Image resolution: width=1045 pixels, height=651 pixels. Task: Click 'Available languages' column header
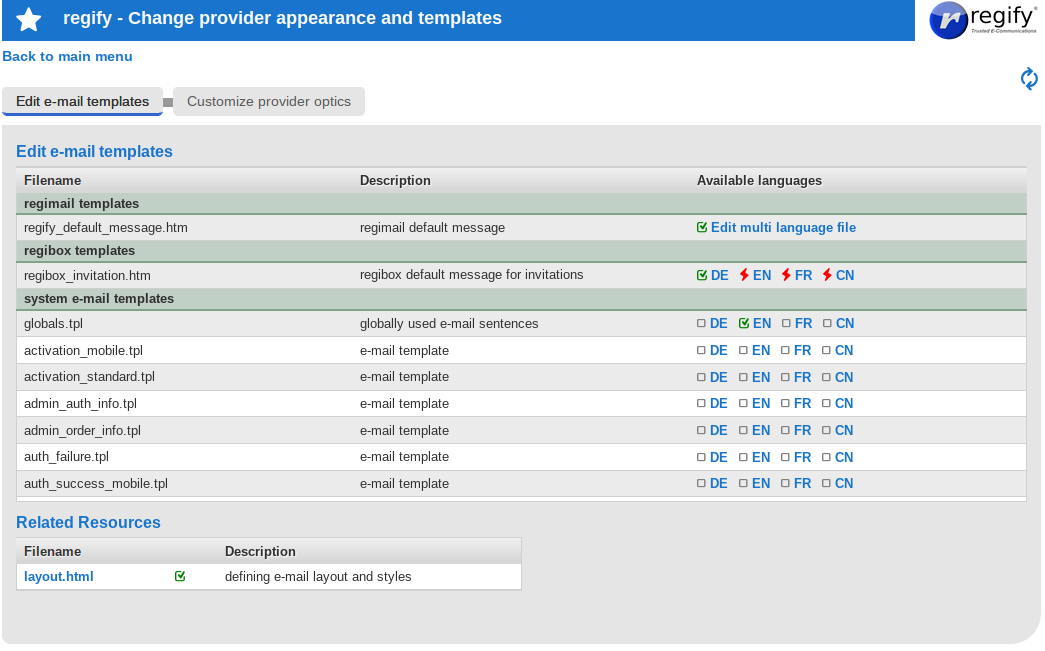[x=759, y=181]
